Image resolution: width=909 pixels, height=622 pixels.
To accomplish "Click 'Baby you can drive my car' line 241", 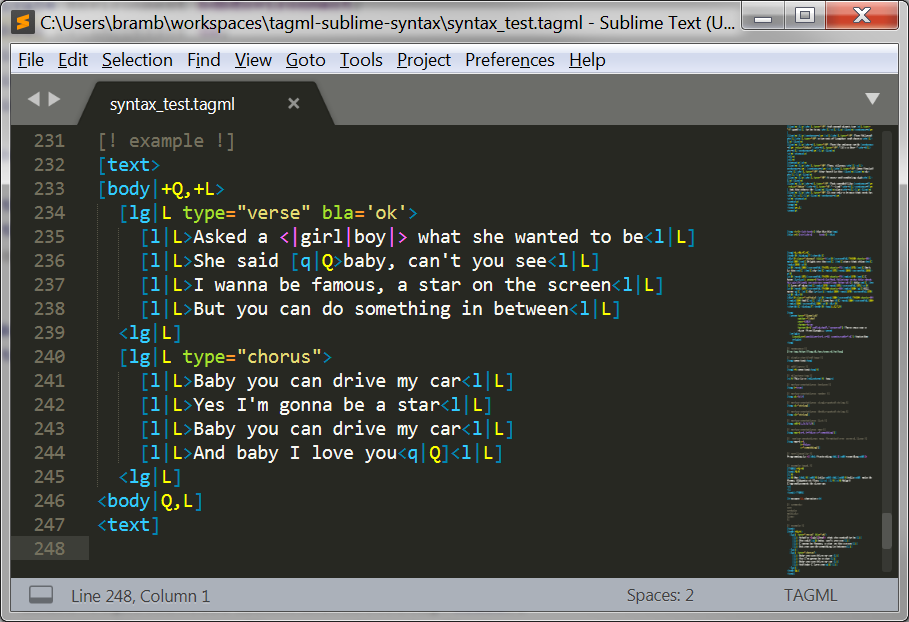I will tap(327, 381).
